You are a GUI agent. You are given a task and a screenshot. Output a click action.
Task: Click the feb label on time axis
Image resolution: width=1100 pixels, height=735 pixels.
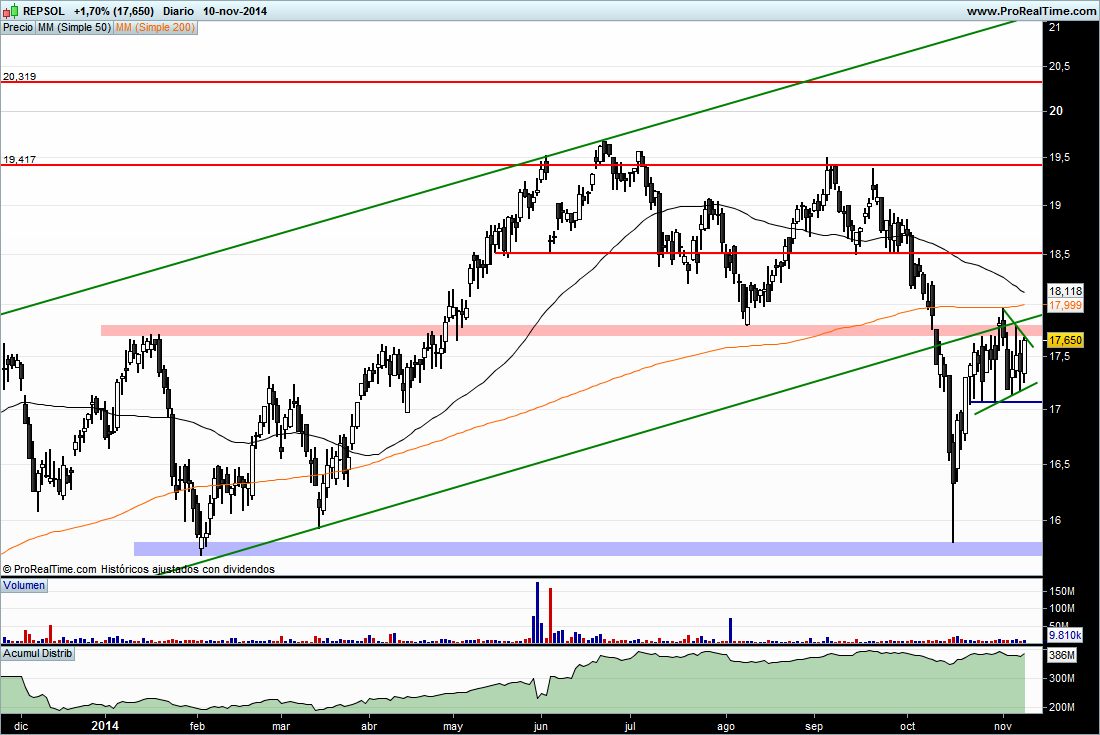(x=197, y=726)
